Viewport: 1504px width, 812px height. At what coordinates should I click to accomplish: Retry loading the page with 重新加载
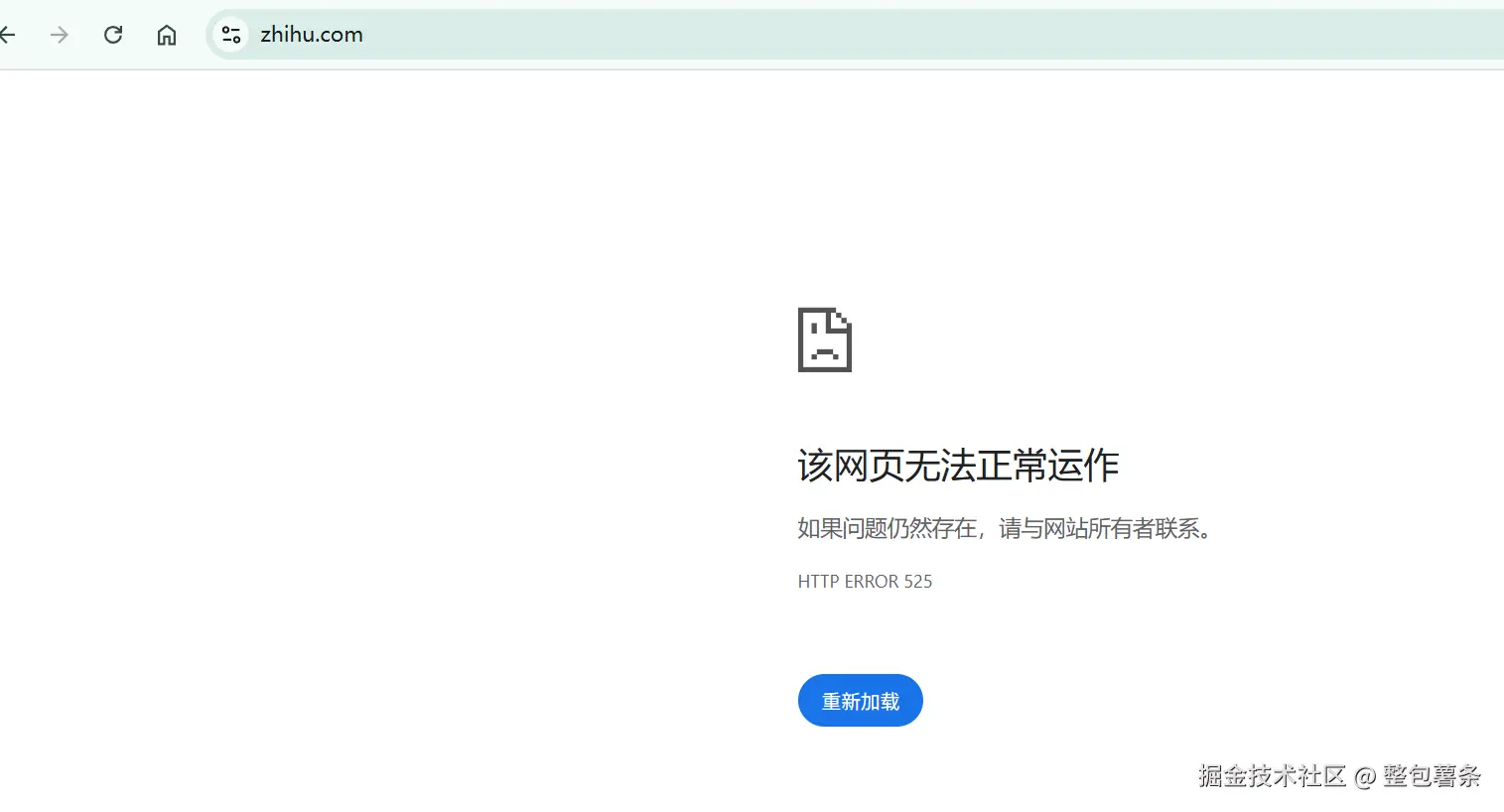coord(860,700)
